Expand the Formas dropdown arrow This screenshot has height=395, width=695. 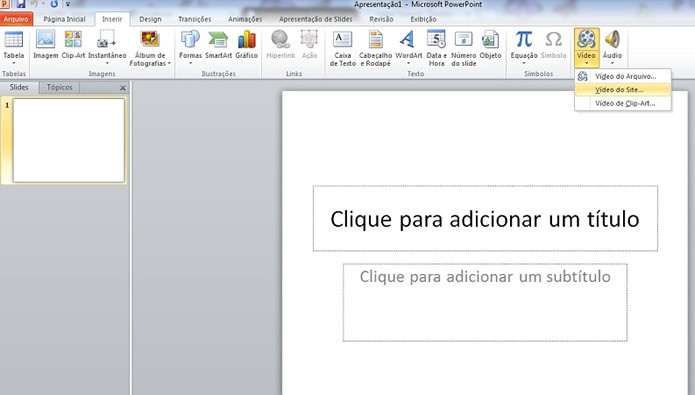pyautogui.click(x=190, y=63)
